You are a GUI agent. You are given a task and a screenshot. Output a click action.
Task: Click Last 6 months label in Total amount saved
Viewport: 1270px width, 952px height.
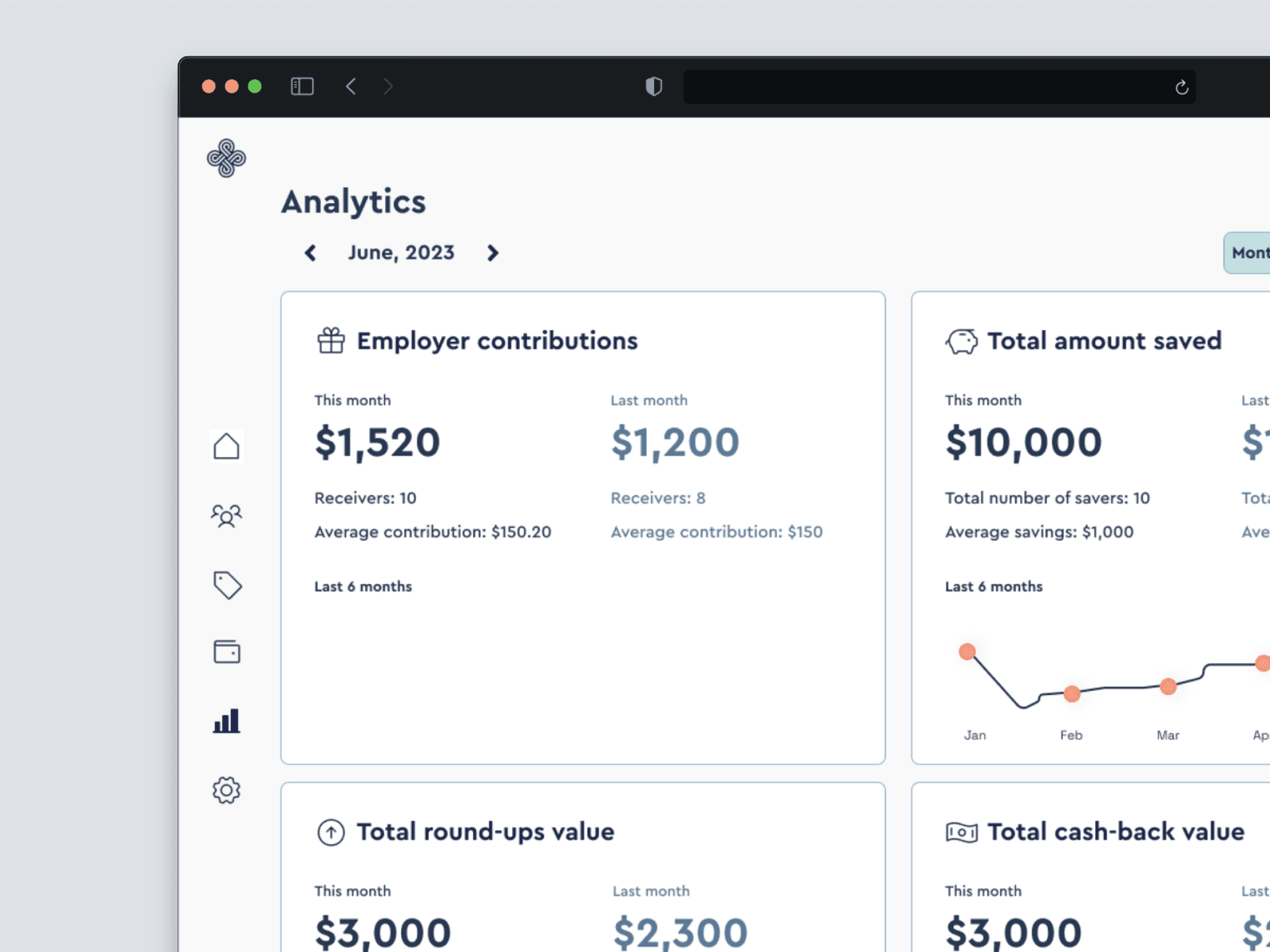pos(994,587)
